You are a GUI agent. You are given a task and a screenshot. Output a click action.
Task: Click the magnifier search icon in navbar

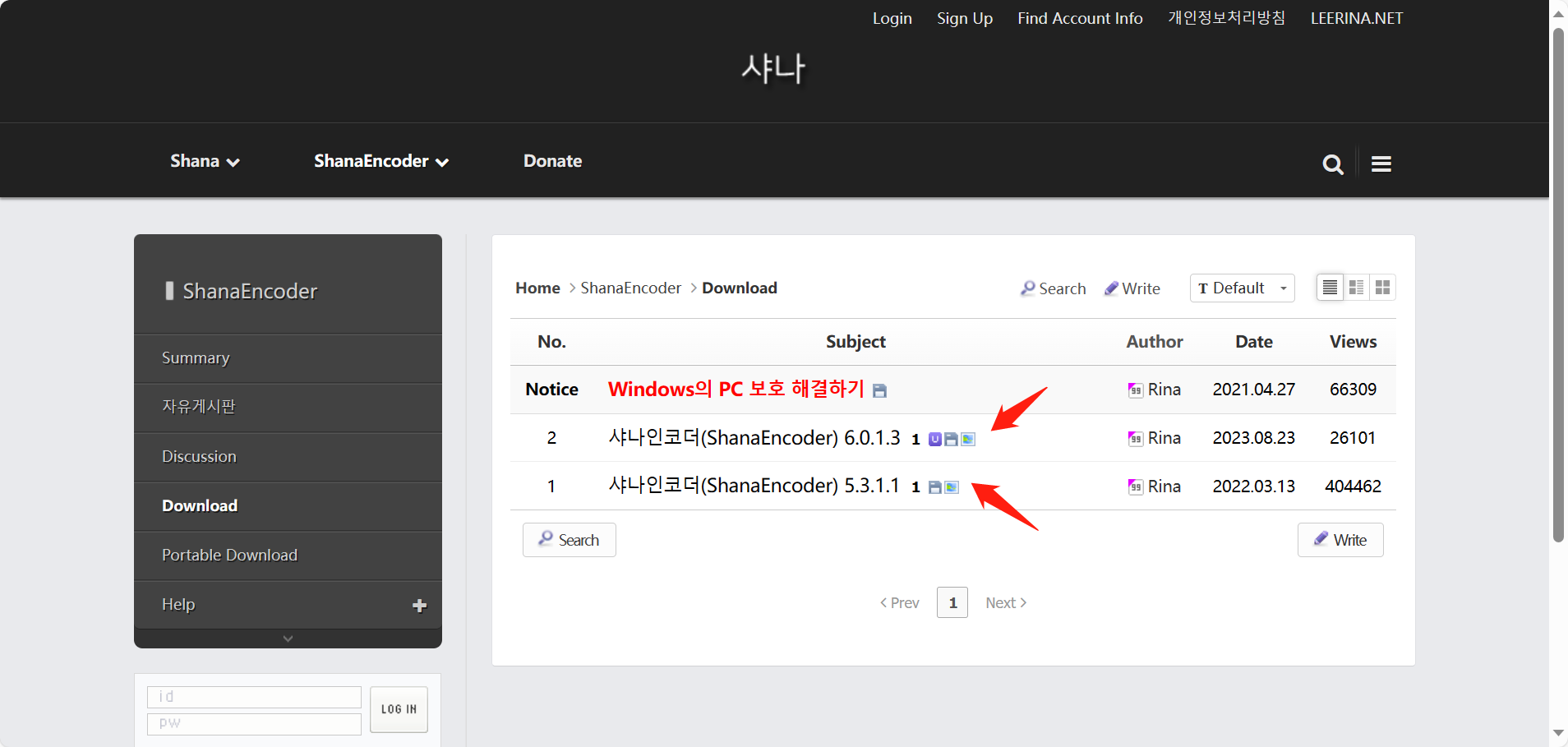[x=1332, y=164]
